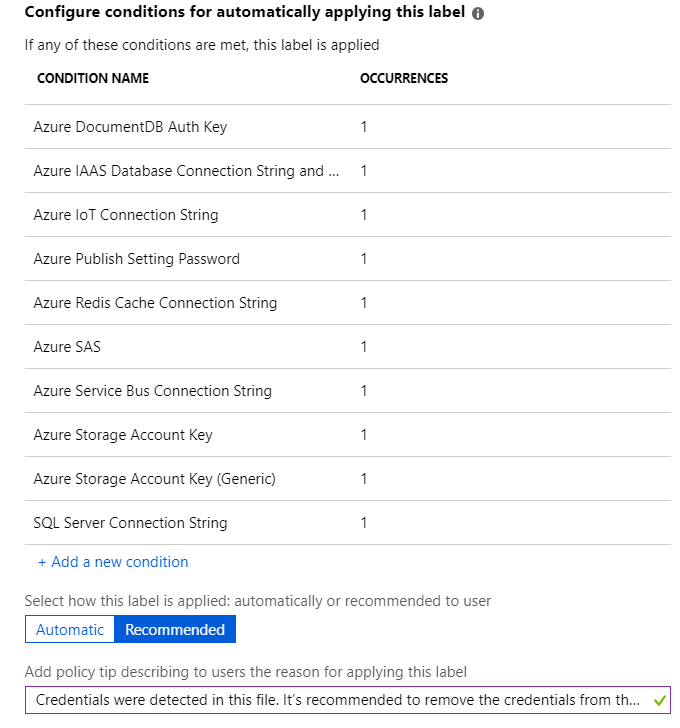Click Add a new condition link
The image size is (680, 728).
113,562
